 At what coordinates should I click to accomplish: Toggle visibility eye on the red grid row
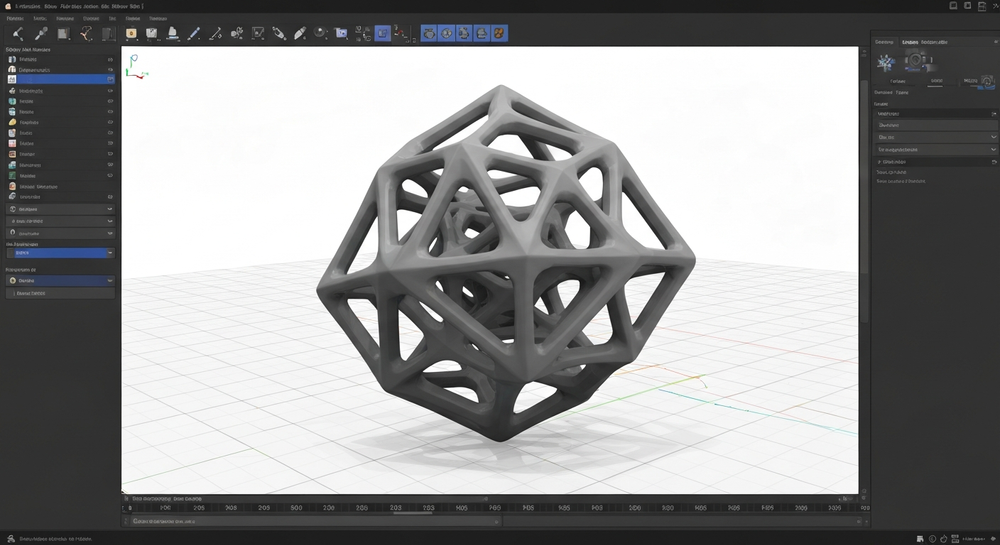[110, 143]
